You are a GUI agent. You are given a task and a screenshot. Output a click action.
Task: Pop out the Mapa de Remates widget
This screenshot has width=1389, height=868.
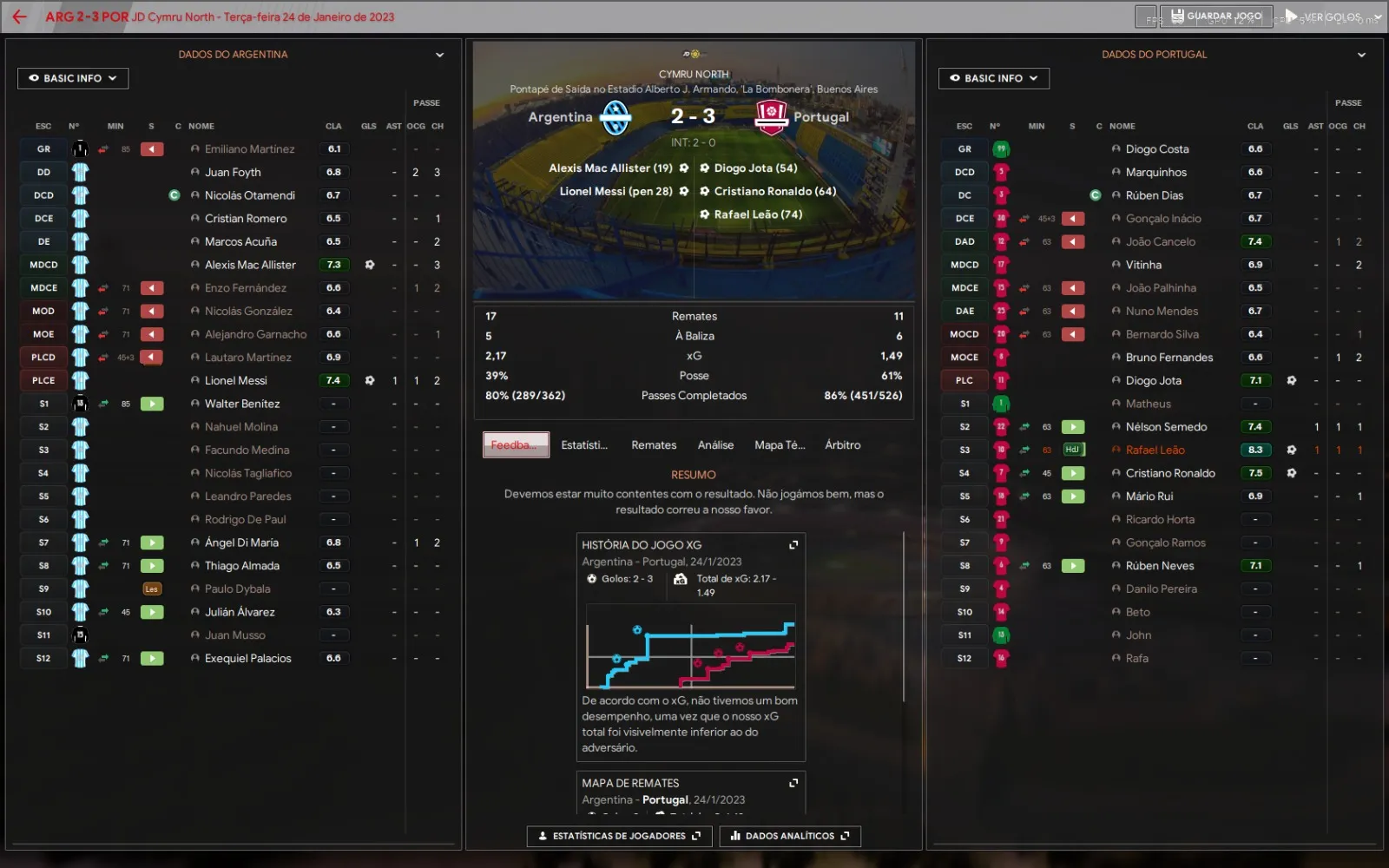click(x=793, y=783)
